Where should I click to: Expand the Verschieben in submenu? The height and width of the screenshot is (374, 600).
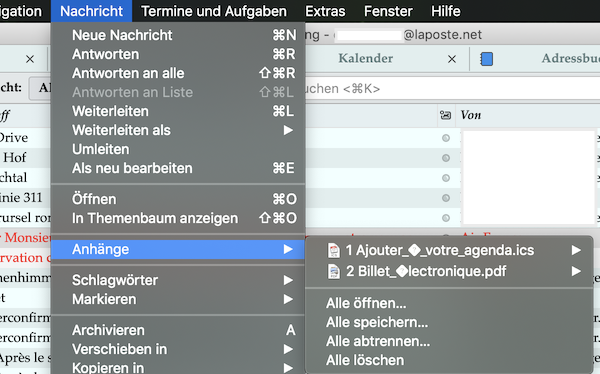point(178,349)
